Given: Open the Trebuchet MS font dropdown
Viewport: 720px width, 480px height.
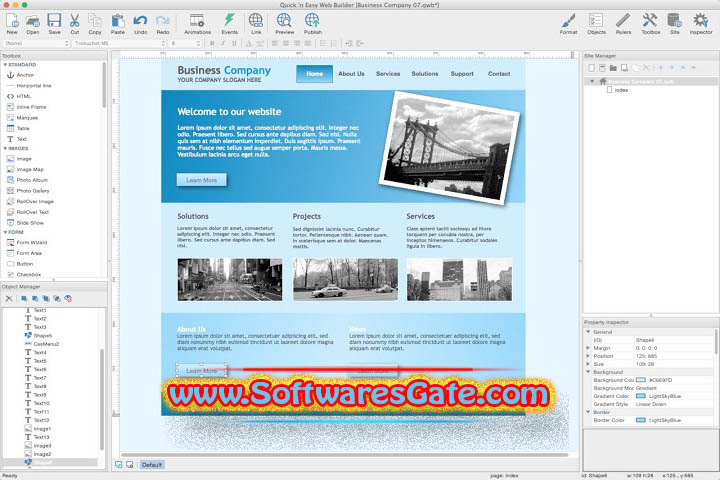Looking at the screenshot, I should [119, 43].
